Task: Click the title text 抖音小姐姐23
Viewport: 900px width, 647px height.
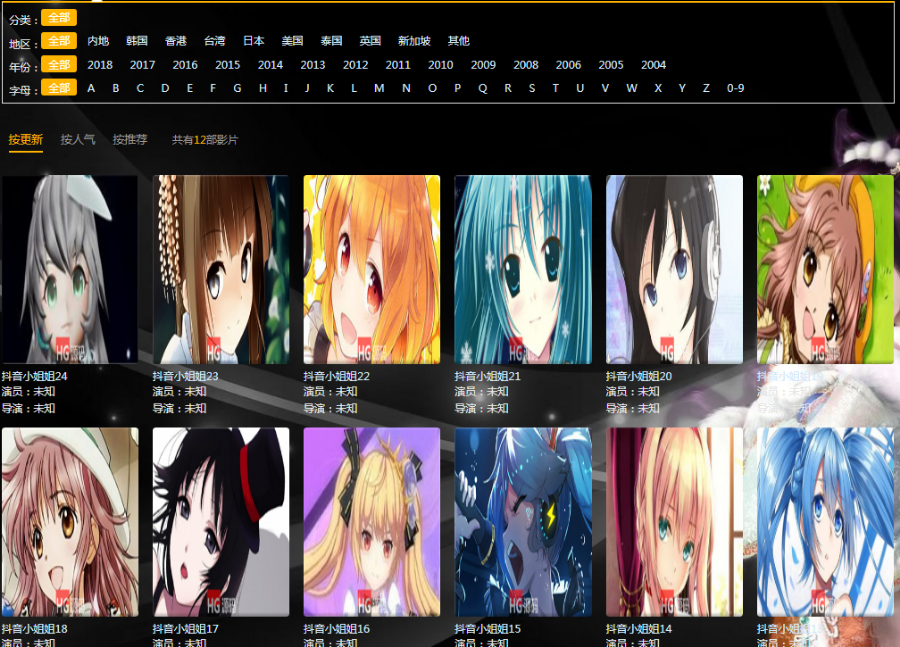Action: [x=185, y=376]
